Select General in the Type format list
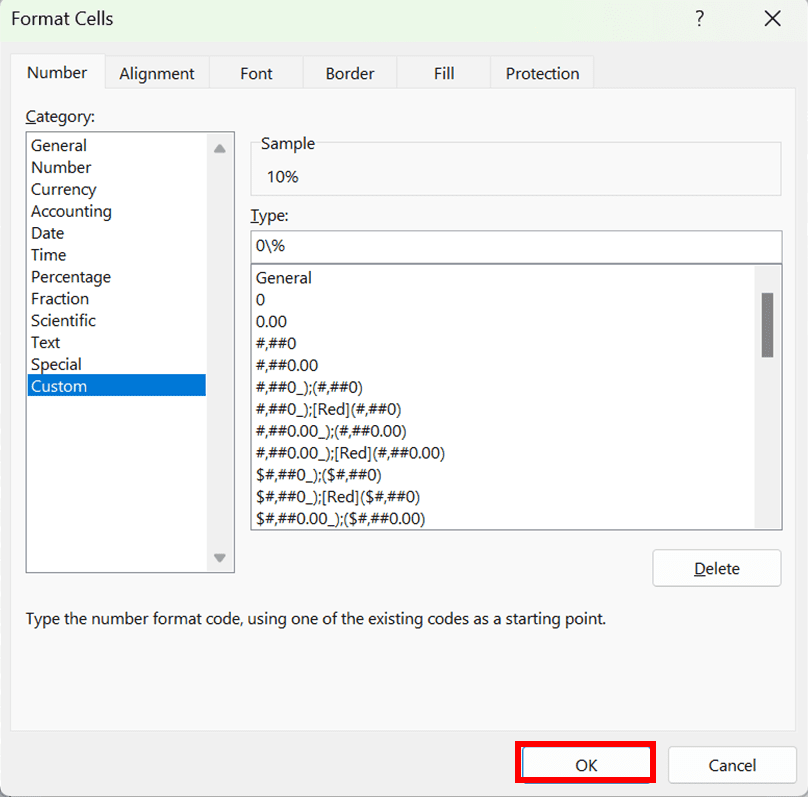808x797 pixels. [504, 278]
